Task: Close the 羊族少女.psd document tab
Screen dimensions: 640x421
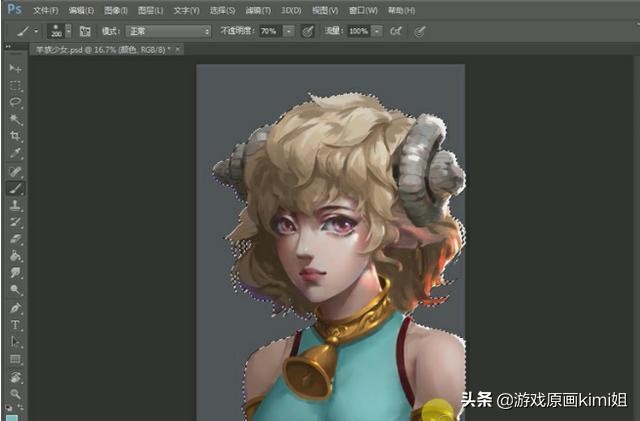Action: click(178, 49)
